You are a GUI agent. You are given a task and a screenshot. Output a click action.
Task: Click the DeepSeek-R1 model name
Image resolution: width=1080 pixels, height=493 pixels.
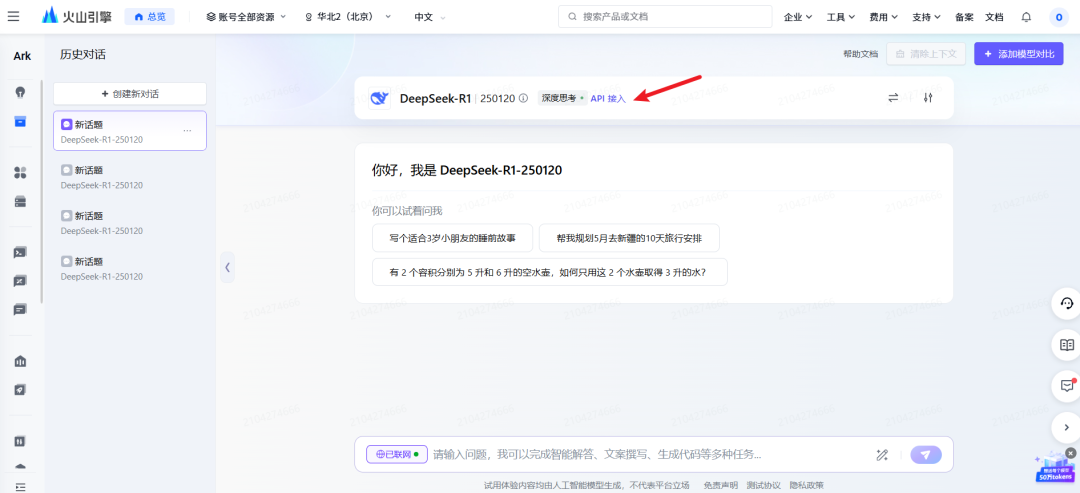click(x=435, y=98)
